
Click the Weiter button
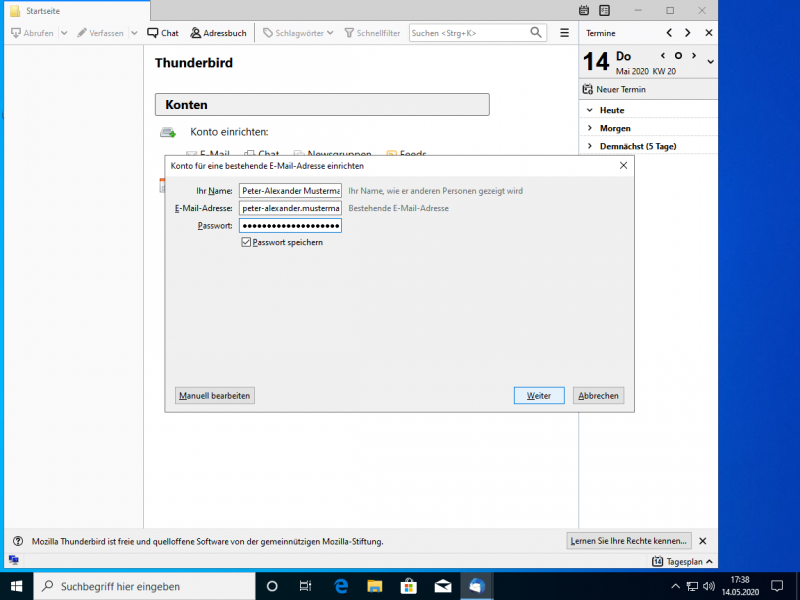pyautogui.click(x=539, y=396)
